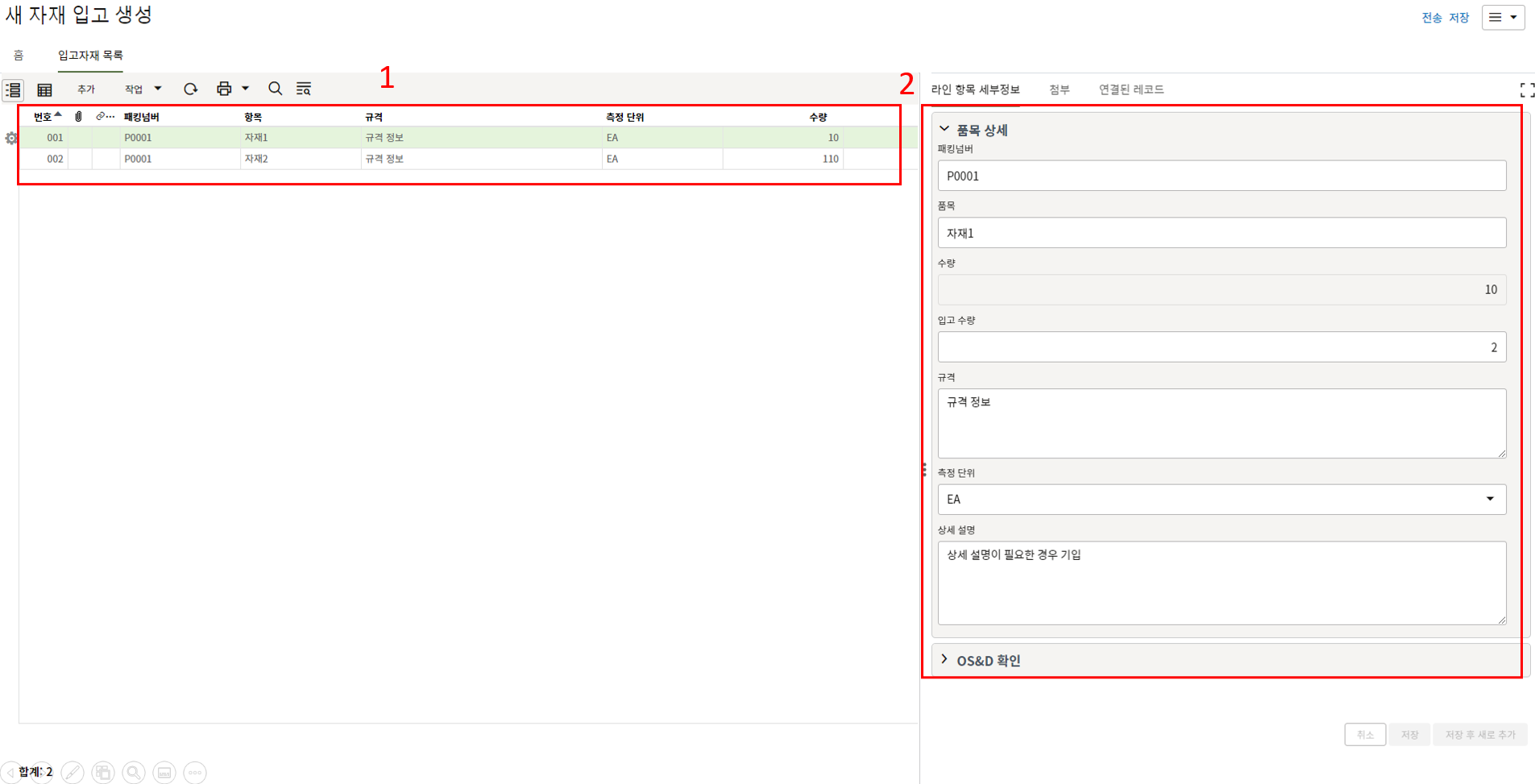Switch to the 첨부 tab
This screenshot has height=784, width=1535.
tap(1059, 89)
